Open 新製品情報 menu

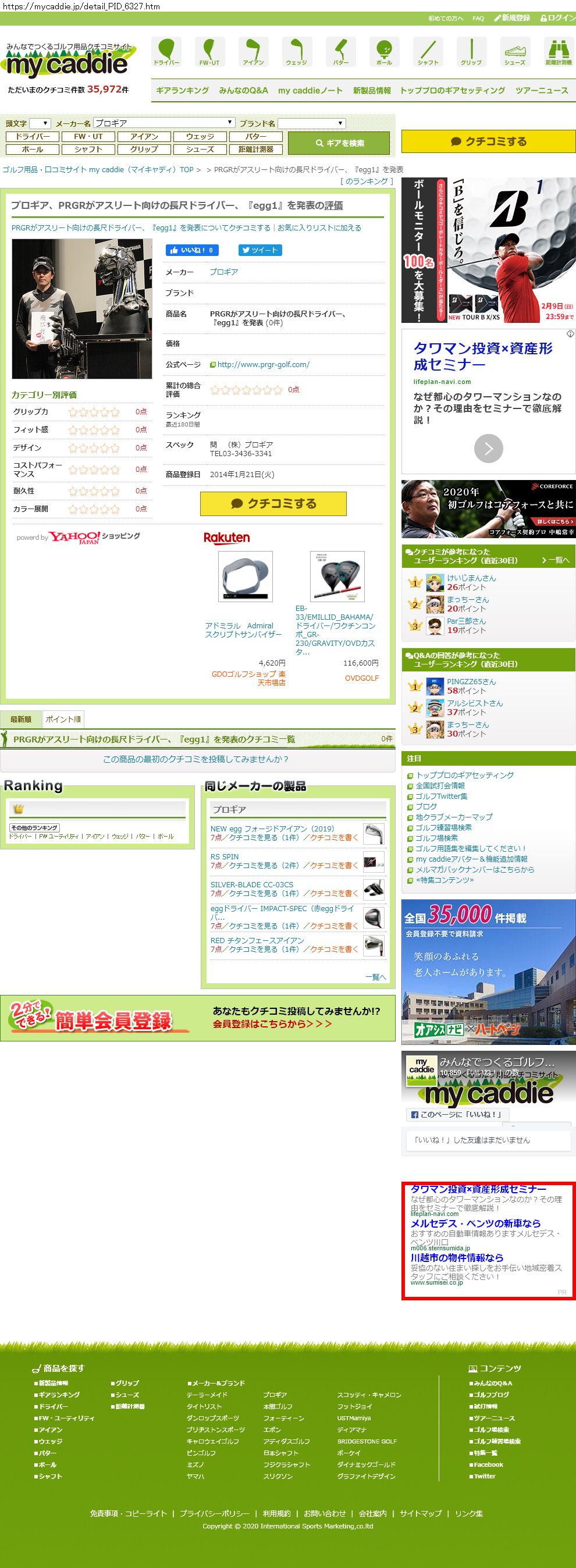click(x=372, y=91)
